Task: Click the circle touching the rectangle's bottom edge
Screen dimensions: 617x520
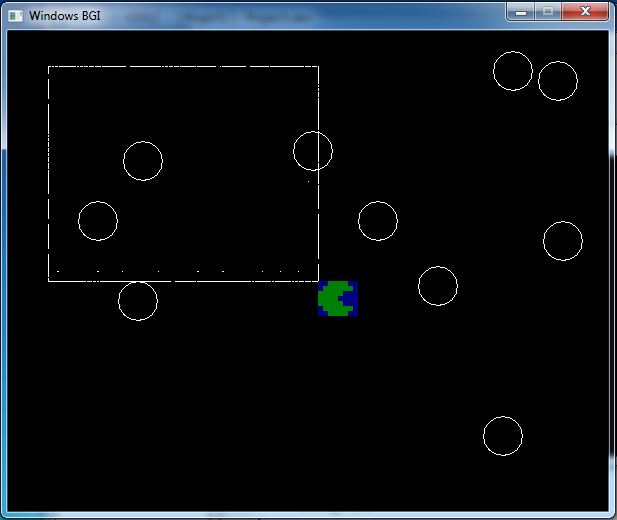Action: 138,301
